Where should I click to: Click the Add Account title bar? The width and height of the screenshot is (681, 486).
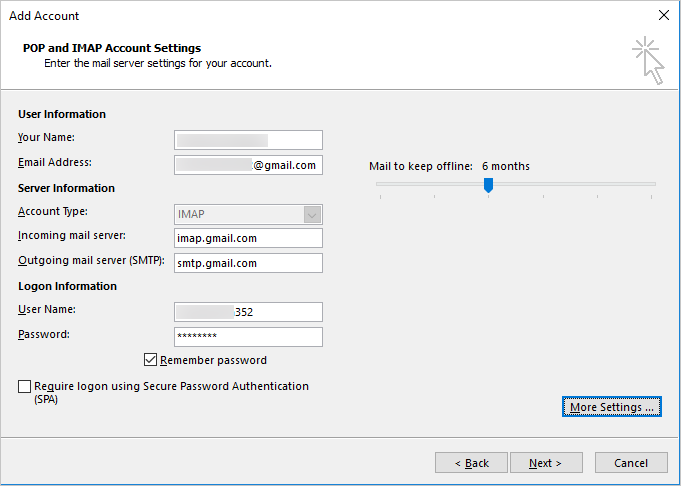coord(300,15)
